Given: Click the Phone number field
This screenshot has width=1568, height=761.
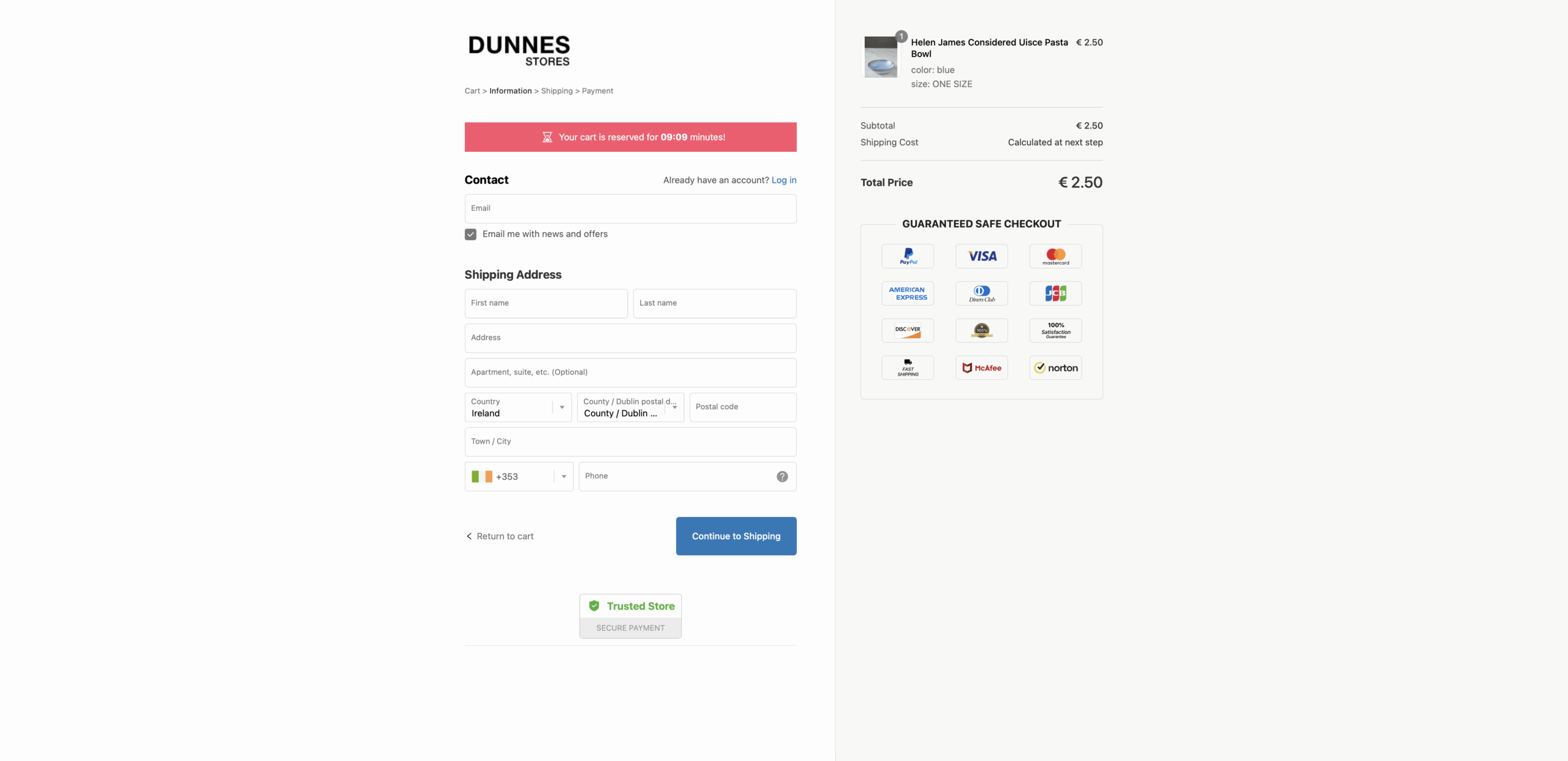Looking at the screenshot, I should point(687,477).
